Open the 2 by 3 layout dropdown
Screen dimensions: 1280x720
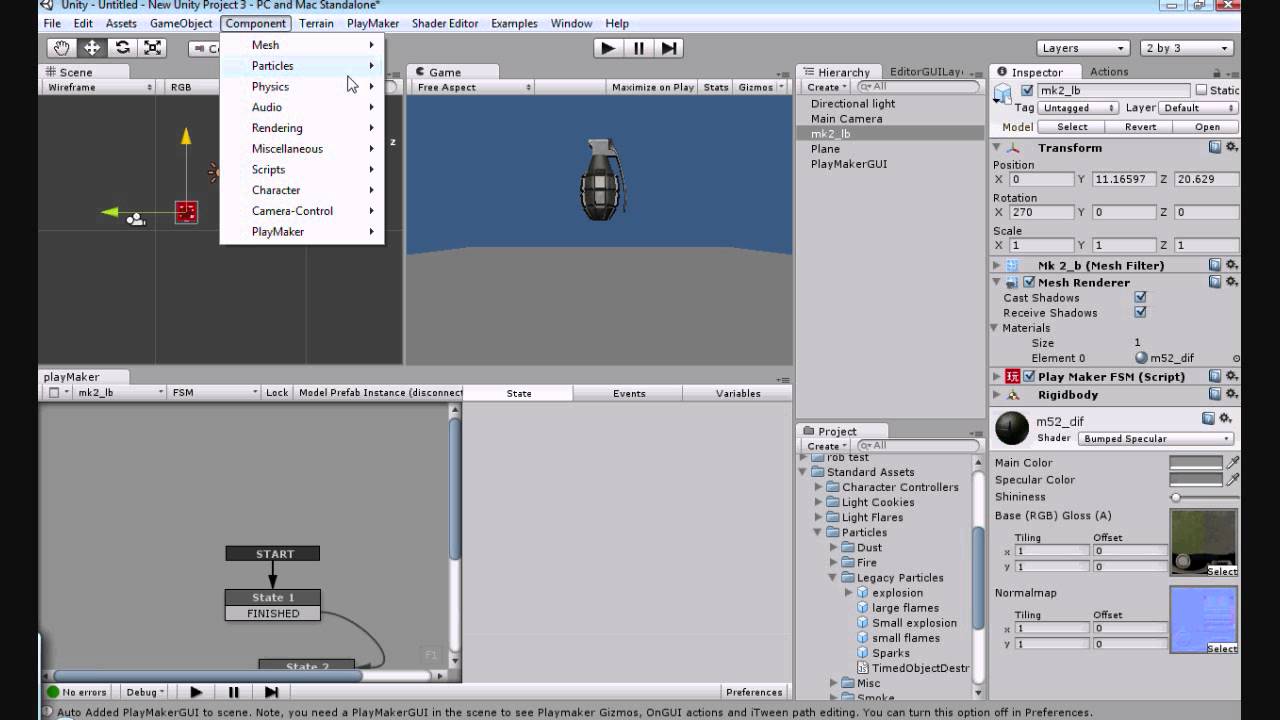click(1188, 48)
